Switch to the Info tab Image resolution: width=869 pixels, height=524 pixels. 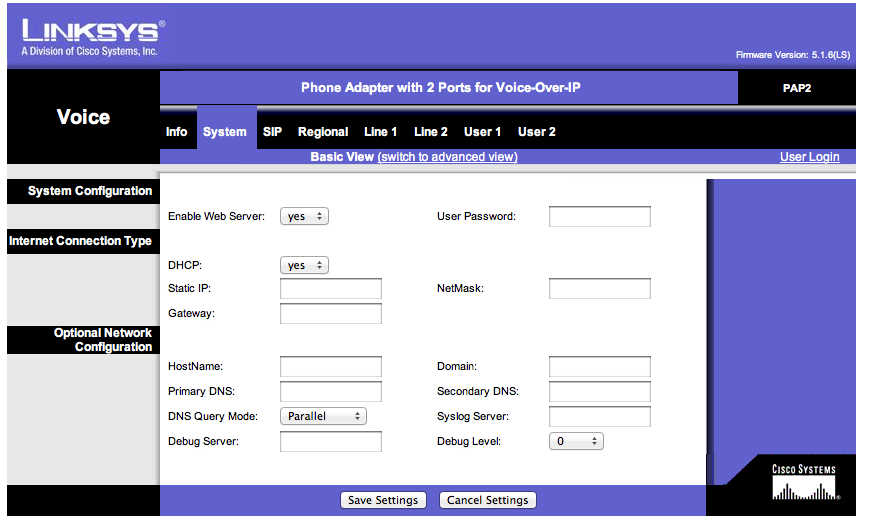[x=176, y=132]
